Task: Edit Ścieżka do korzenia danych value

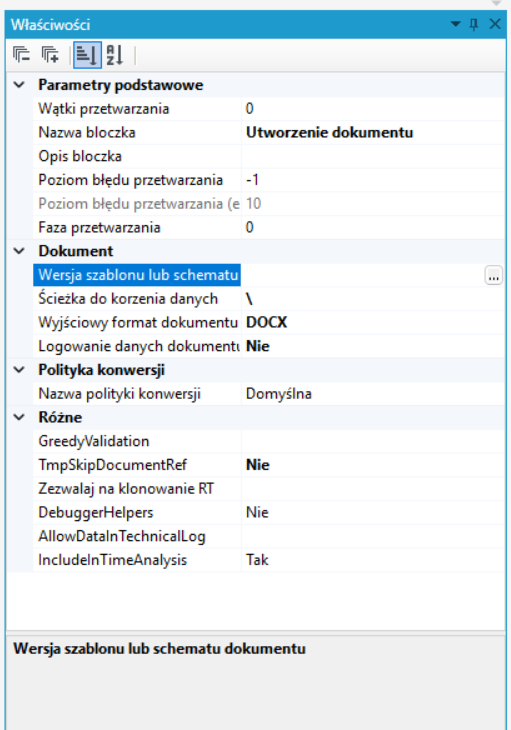Action: click(373, 298)
